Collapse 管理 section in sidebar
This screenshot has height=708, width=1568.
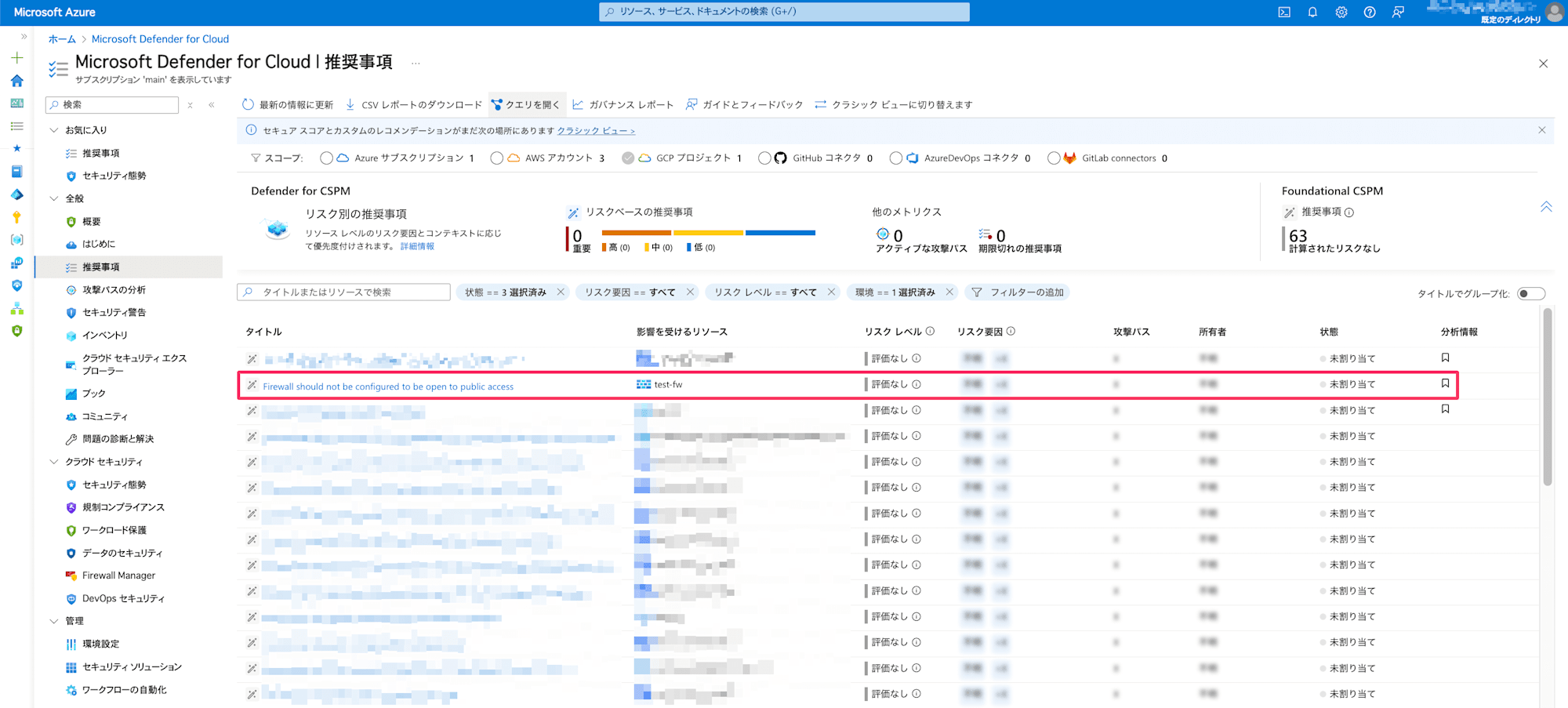[x=54, y=621]
